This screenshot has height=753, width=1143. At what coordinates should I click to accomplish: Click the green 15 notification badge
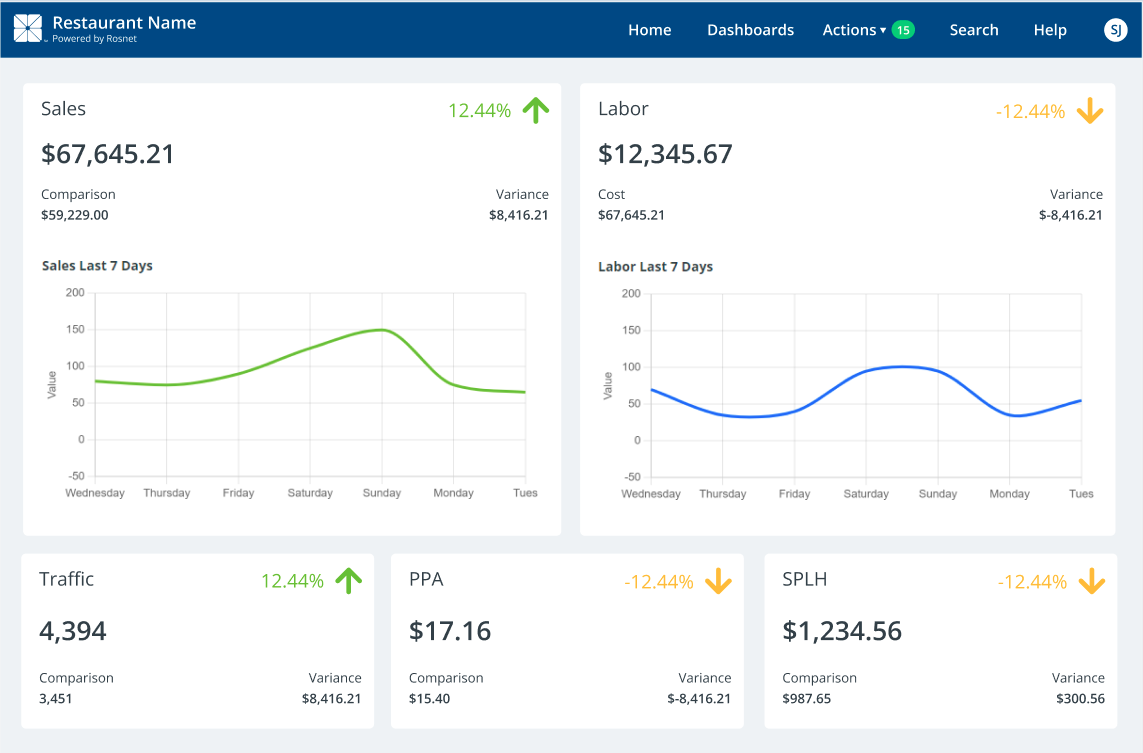click(x=903, y=30)
